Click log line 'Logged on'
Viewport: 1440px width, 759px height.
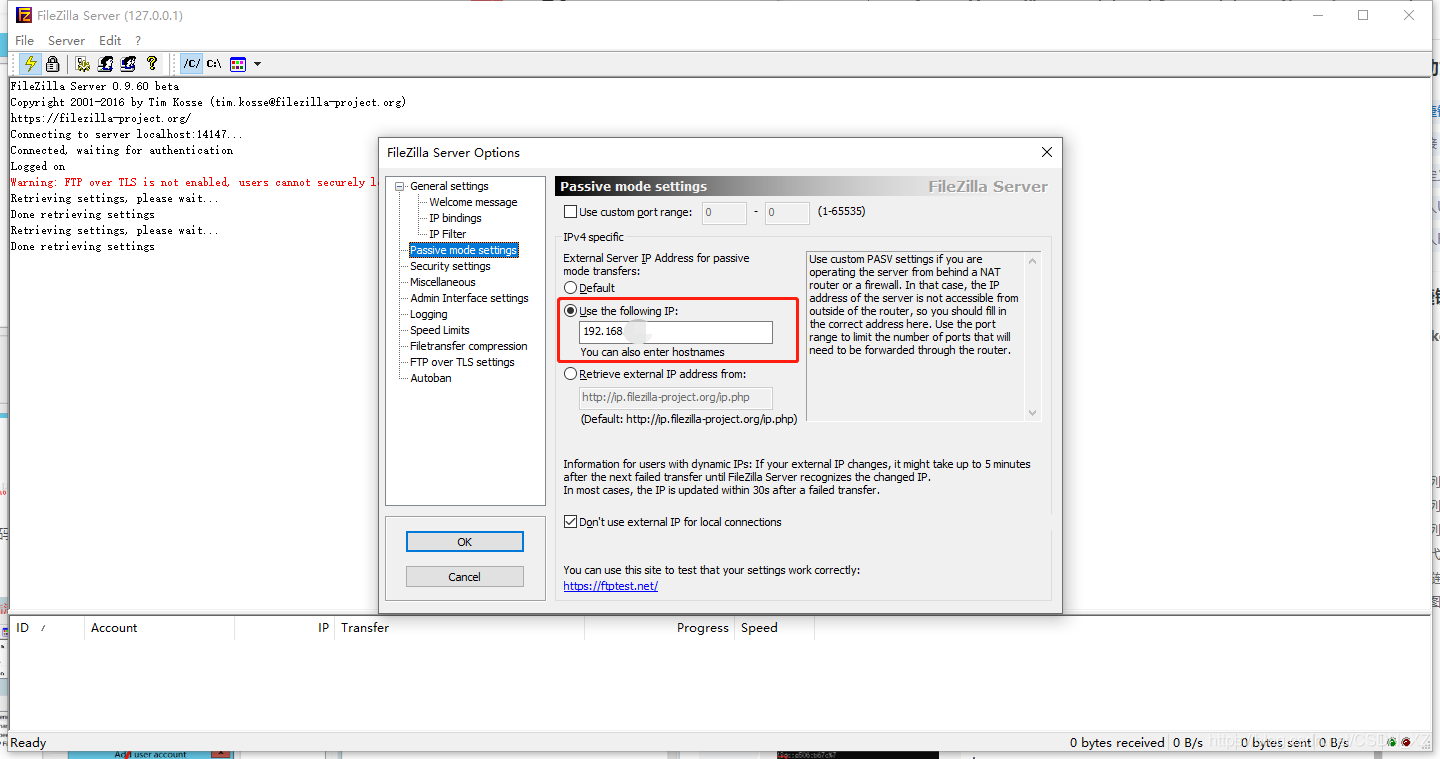(x=37, y=166)
